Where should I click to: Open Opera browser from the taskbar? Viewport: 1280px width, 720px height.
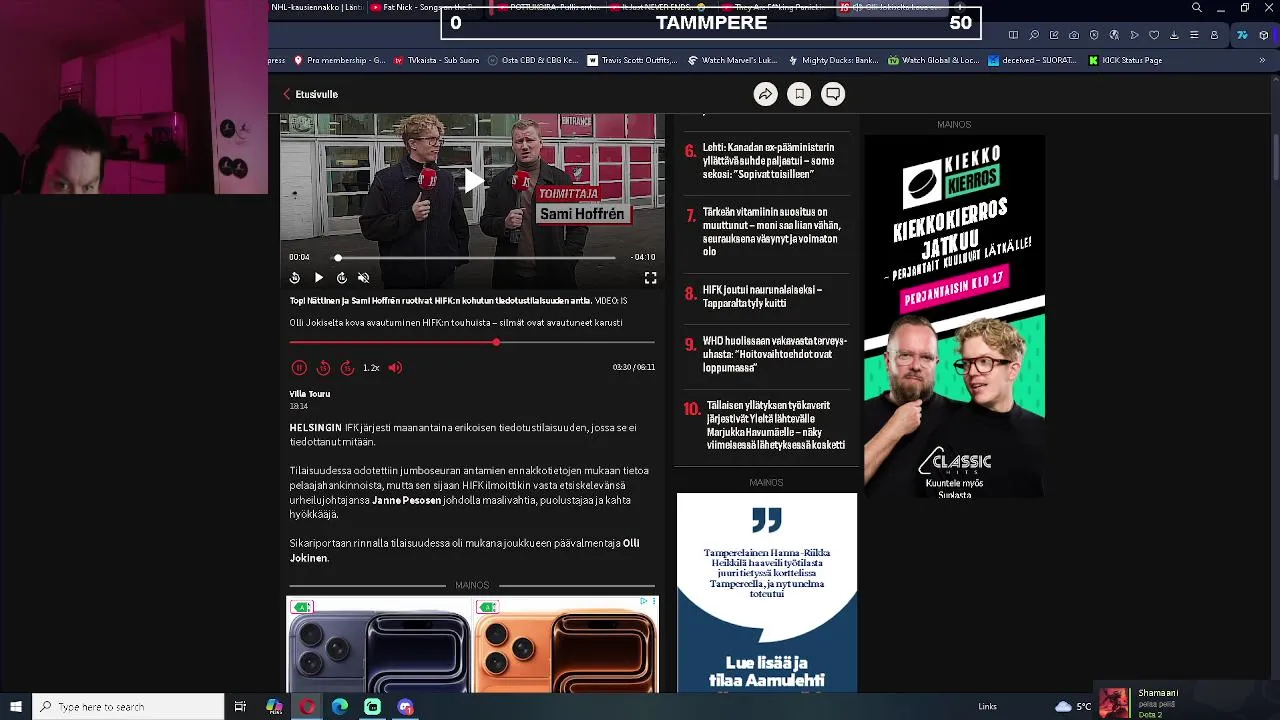(307, 706)
